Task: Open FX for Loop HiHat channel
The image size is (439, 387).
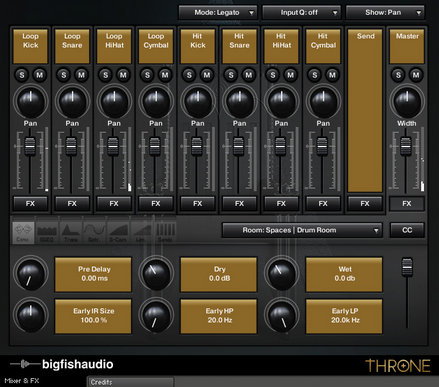Action: pos(114,203)
